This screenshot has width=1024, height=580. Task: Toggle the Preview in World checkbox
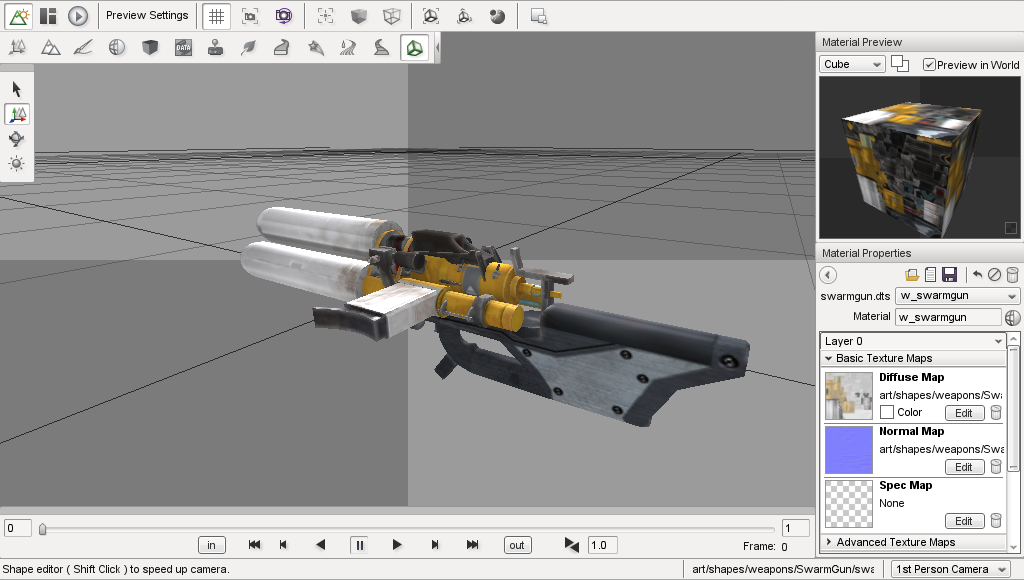[929, 65]
